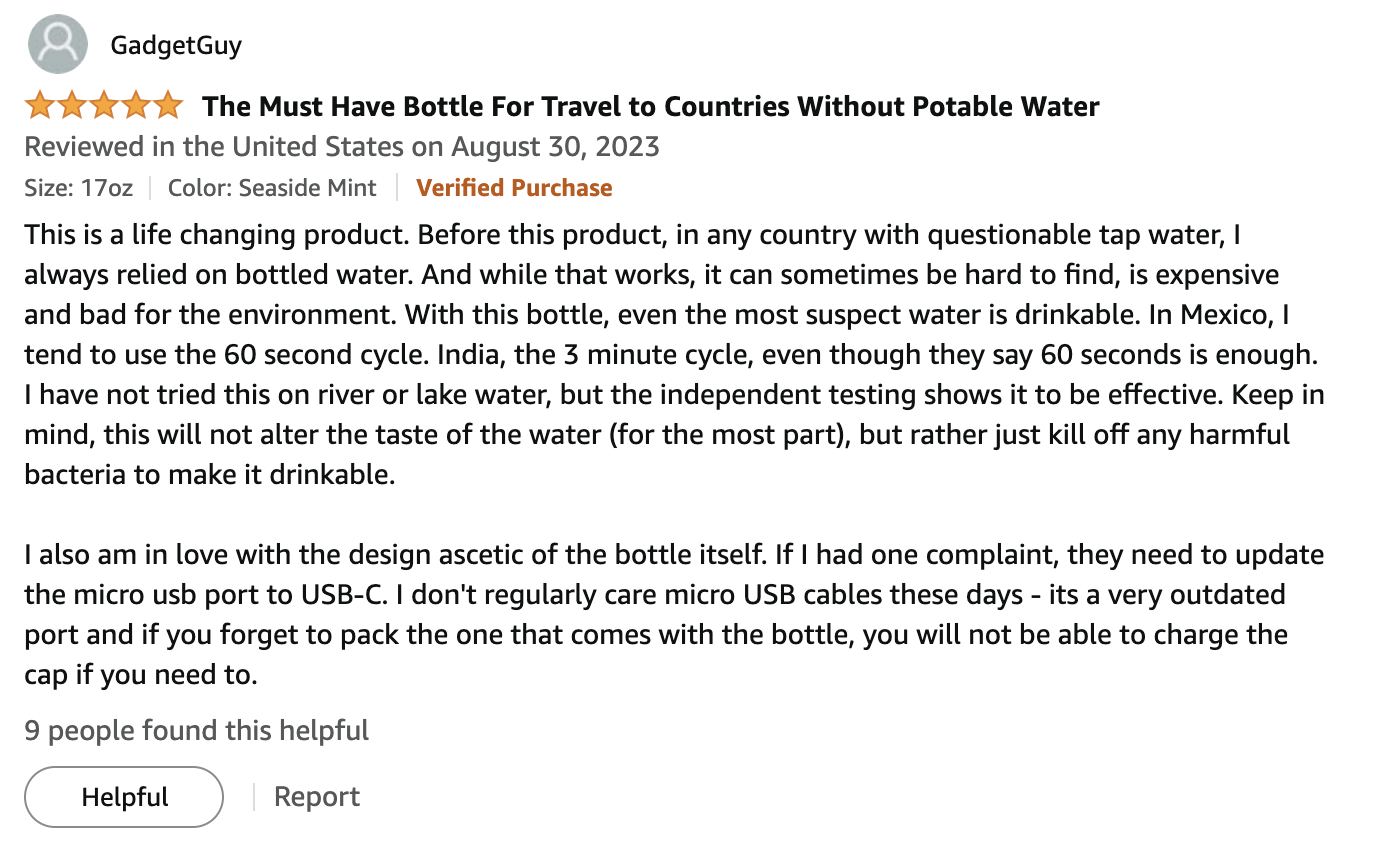Viewport: 1400px width, 844px height.
Task: Open the GadgetGuy reviewer profile name
Action: 176,45
